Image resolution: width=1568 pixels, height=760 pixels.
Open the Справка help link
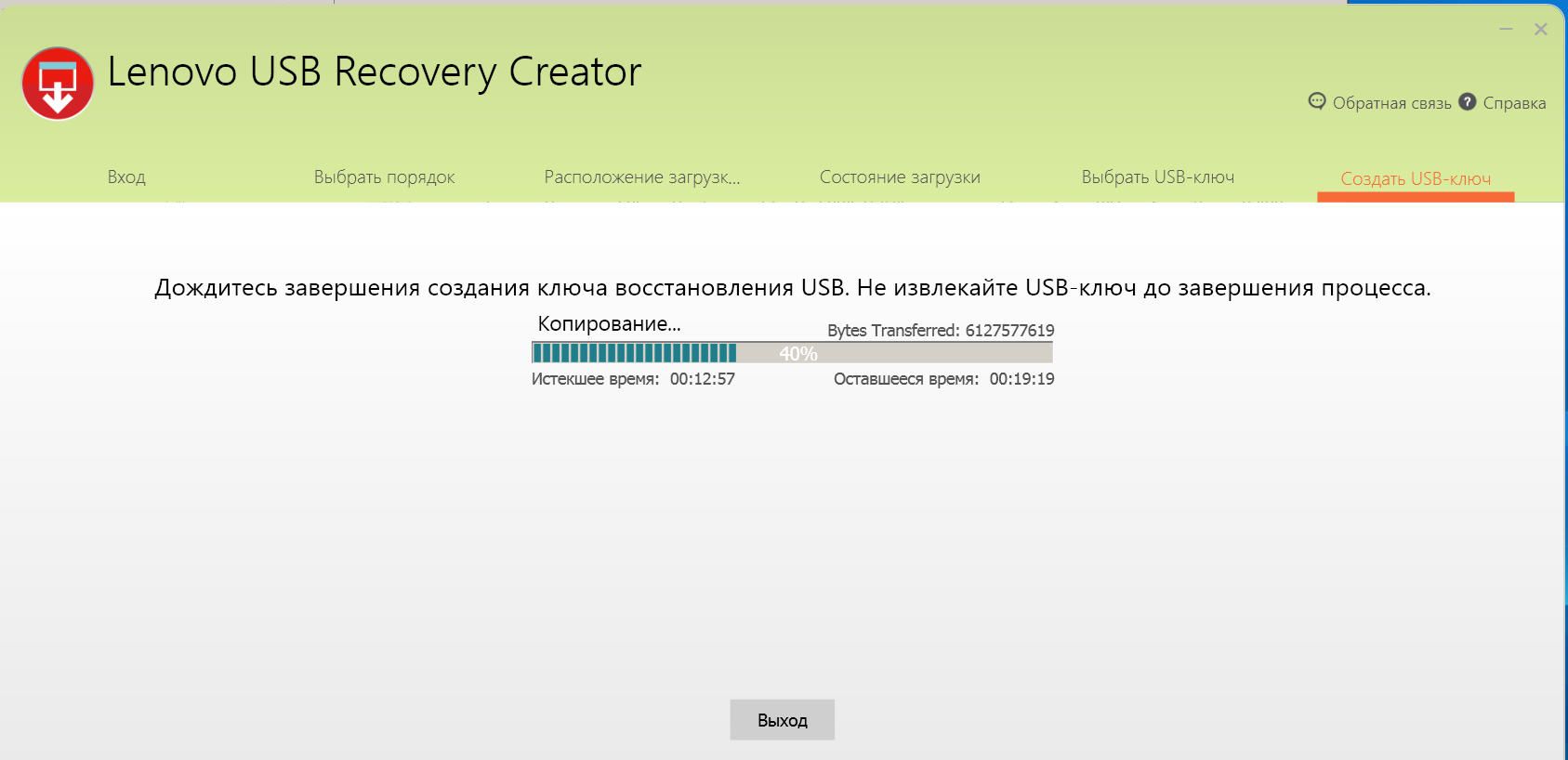pyautogui.click(x=1514, y=103)
